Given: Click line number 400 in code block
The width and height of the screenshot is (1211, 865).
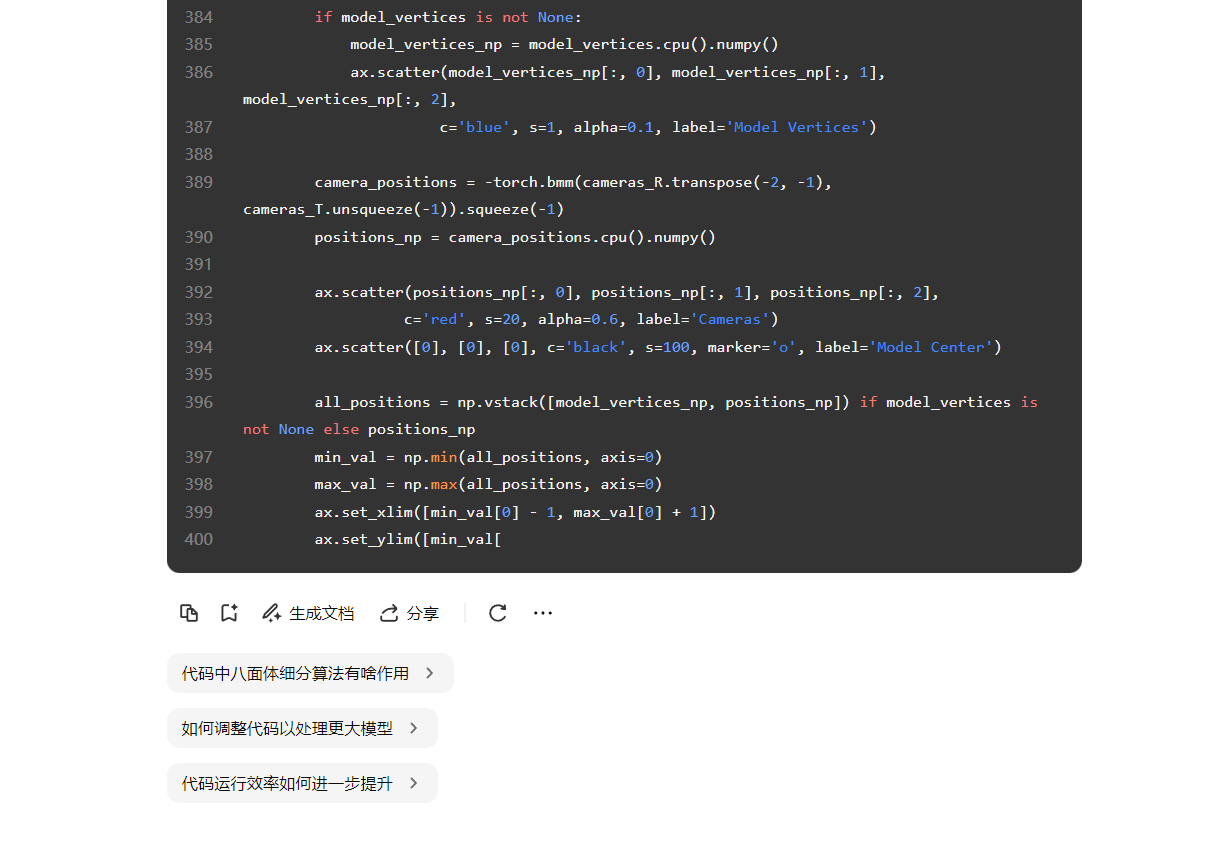Looking at the screenshot, I should (199, 539).
